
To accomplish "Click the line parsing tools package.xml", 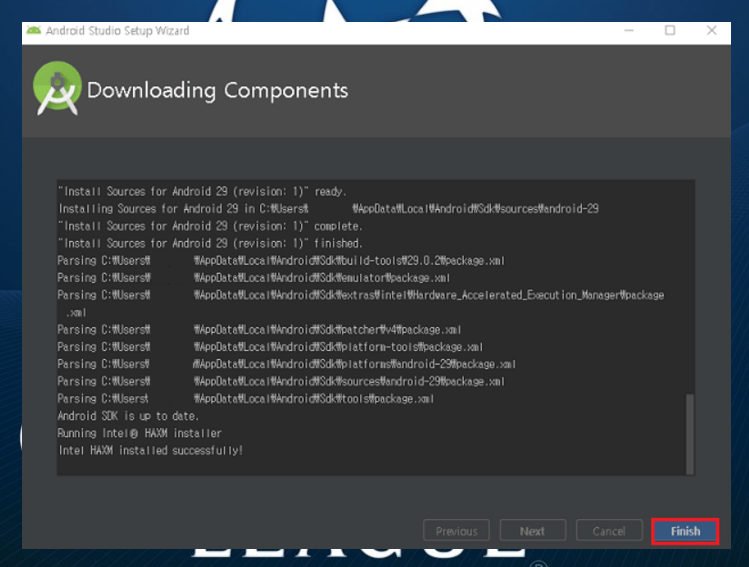I will [x=246, y=399].
